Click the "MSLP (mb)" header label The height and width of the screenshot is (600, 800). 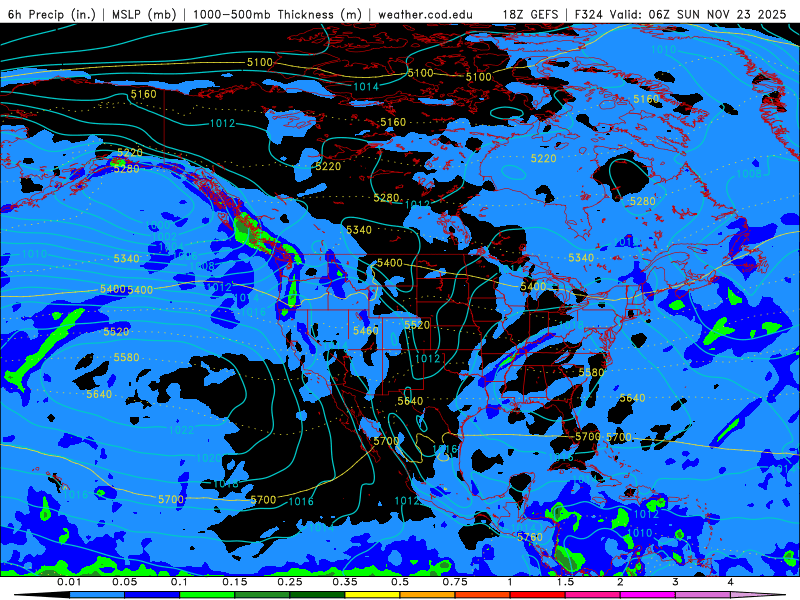pos(144,14)
